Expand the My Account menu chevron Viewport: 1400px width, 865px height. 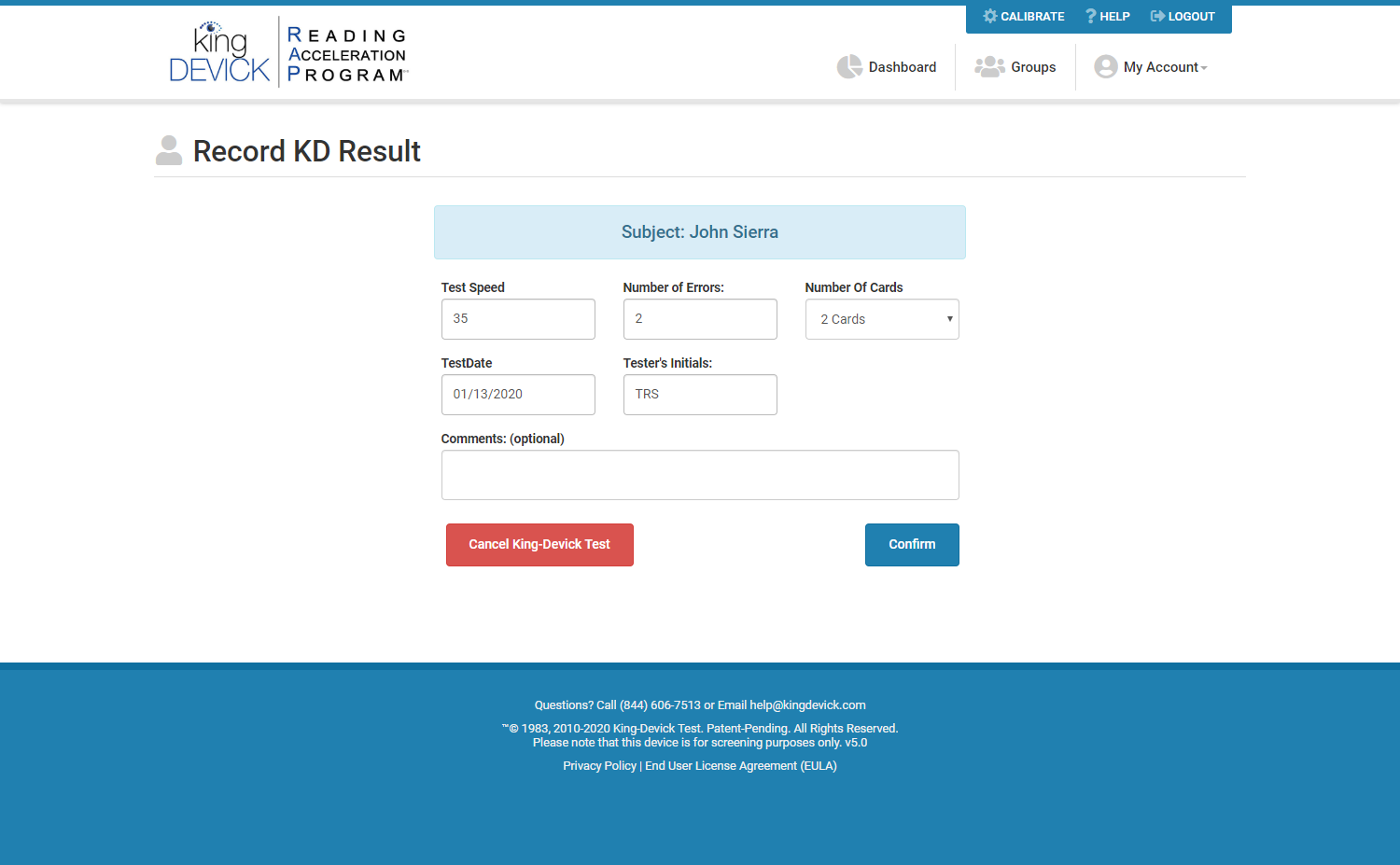(x=1205, y=67)
